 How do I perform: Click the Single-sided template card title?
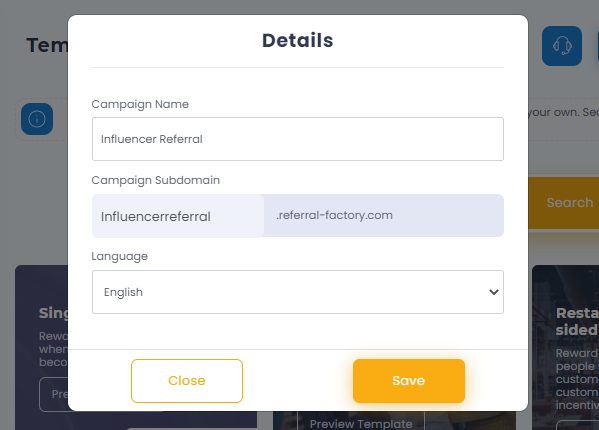coord(53,313)
